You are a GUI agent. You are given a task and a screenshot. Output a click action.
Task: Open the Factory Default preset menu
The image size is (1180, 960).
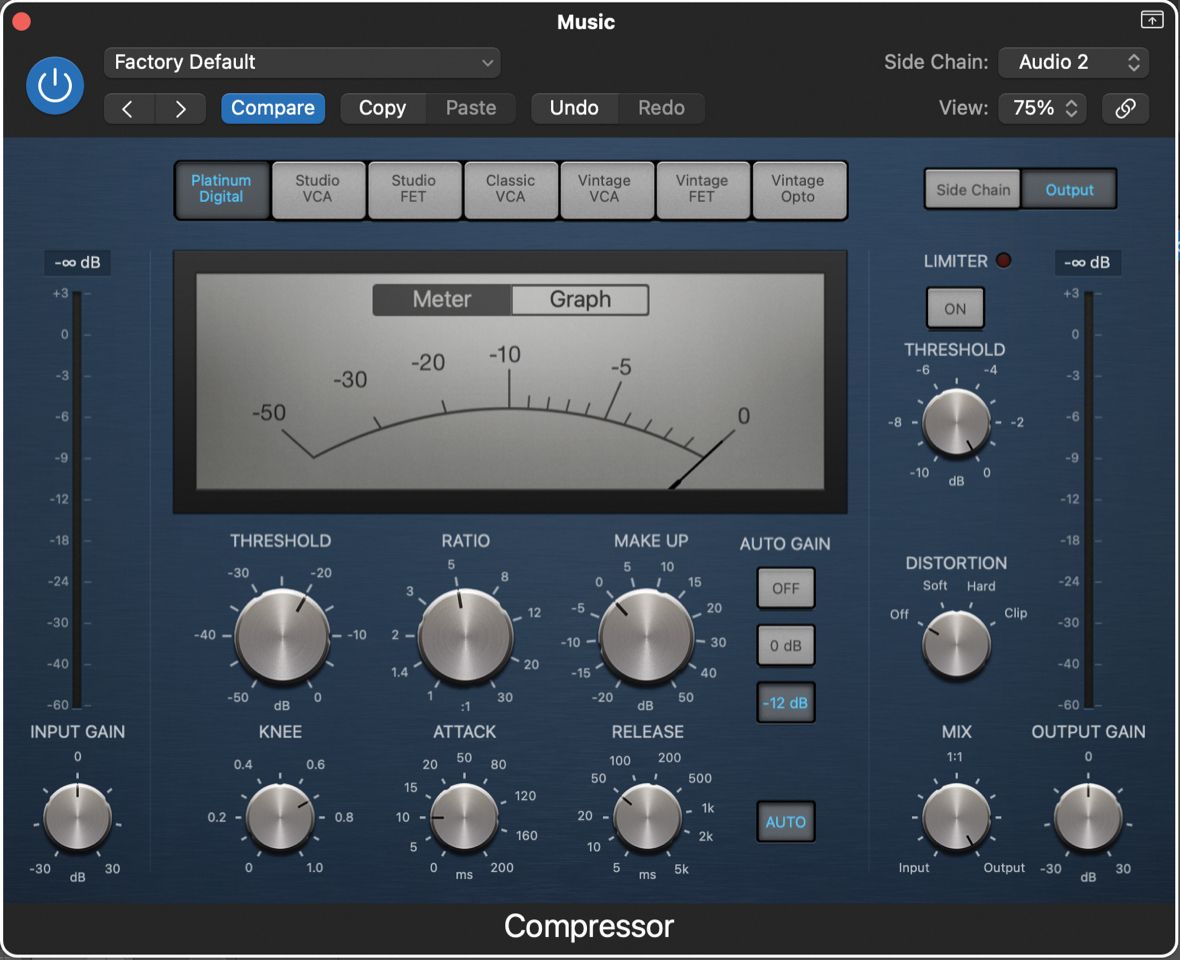pyautogui.click(x=300, y=62)
